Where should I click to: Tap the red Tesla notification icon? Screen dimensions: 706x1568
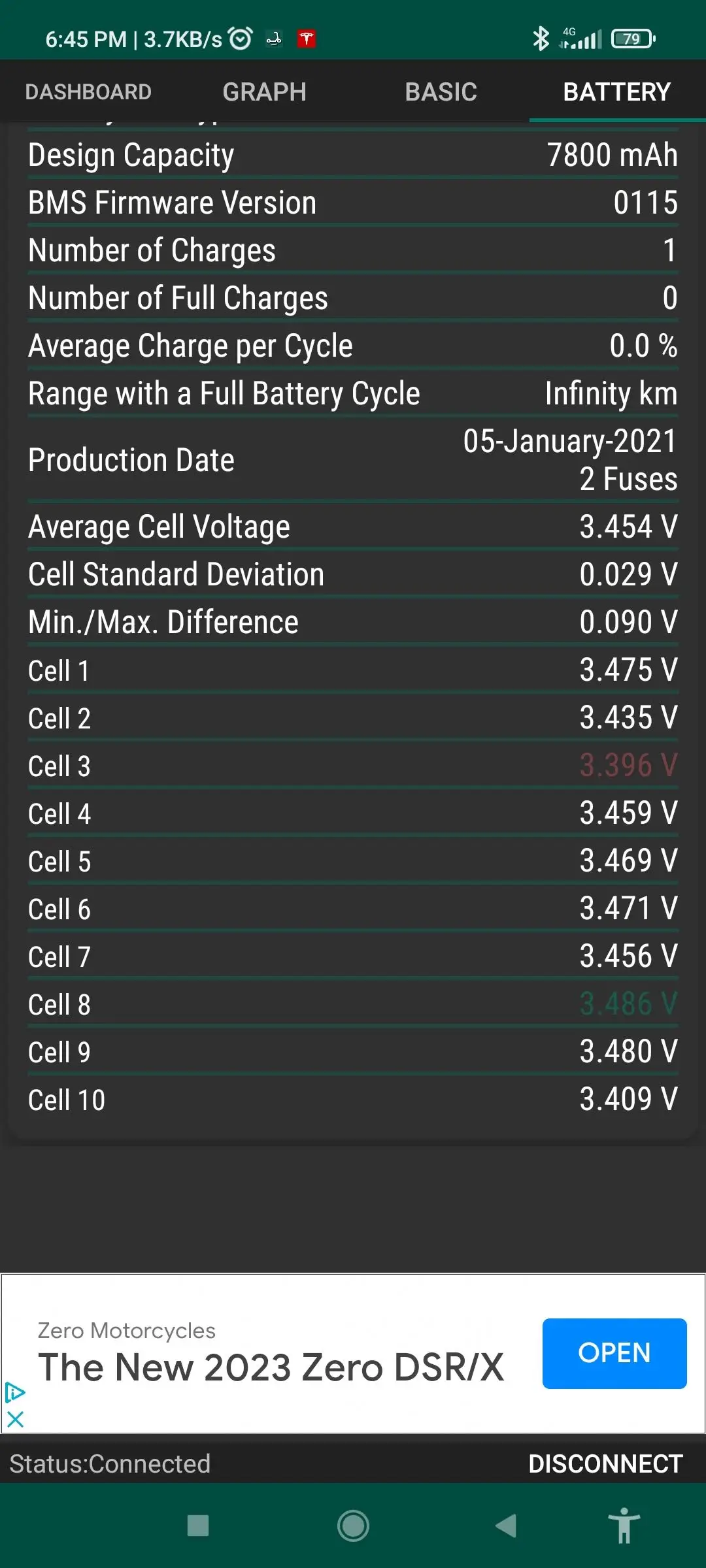coord(307,39)
